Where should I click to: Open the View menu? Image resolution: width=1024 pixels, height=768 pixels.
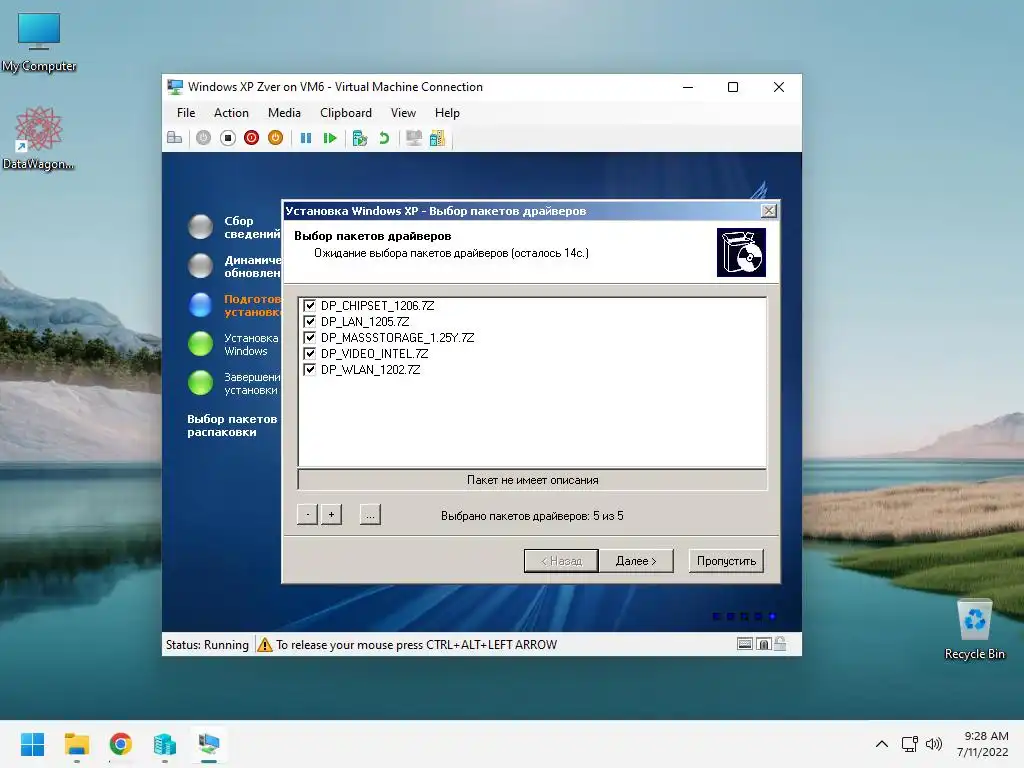[403, 113]
